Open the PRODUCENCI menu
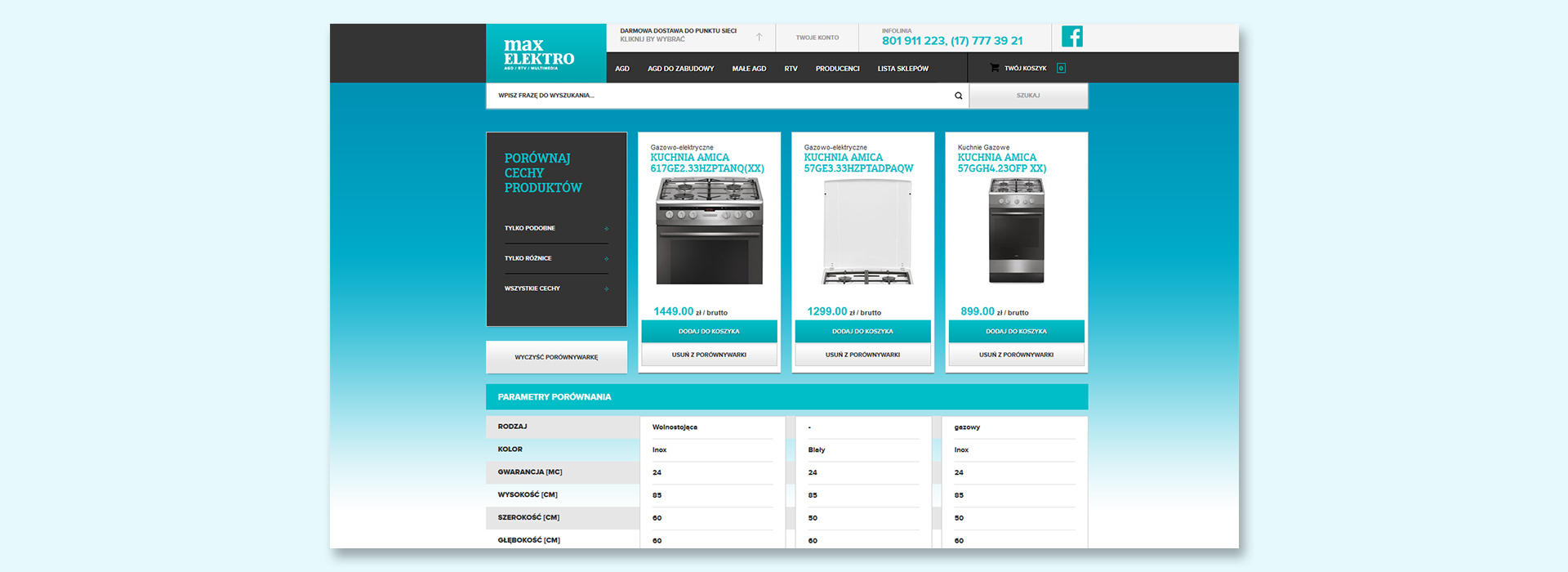Viewport: 1568px width, 572px height. (x=837, y=69)
